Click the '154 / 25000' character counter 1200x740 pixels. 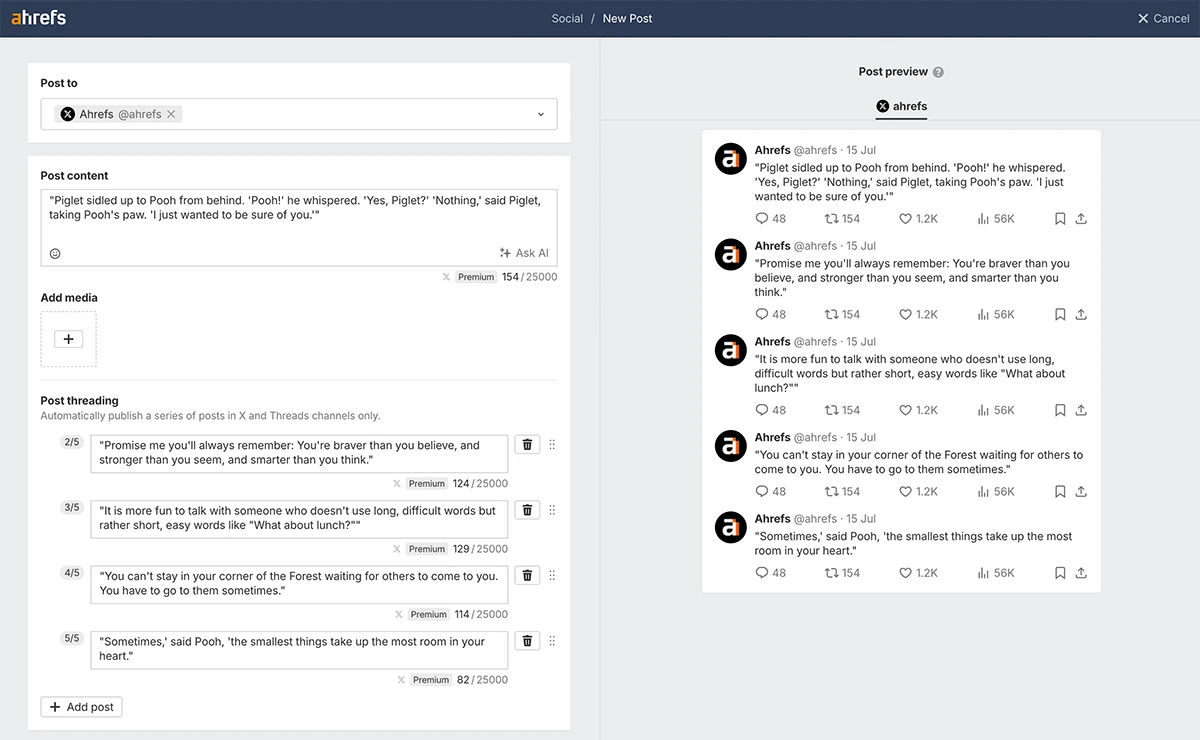529,277
